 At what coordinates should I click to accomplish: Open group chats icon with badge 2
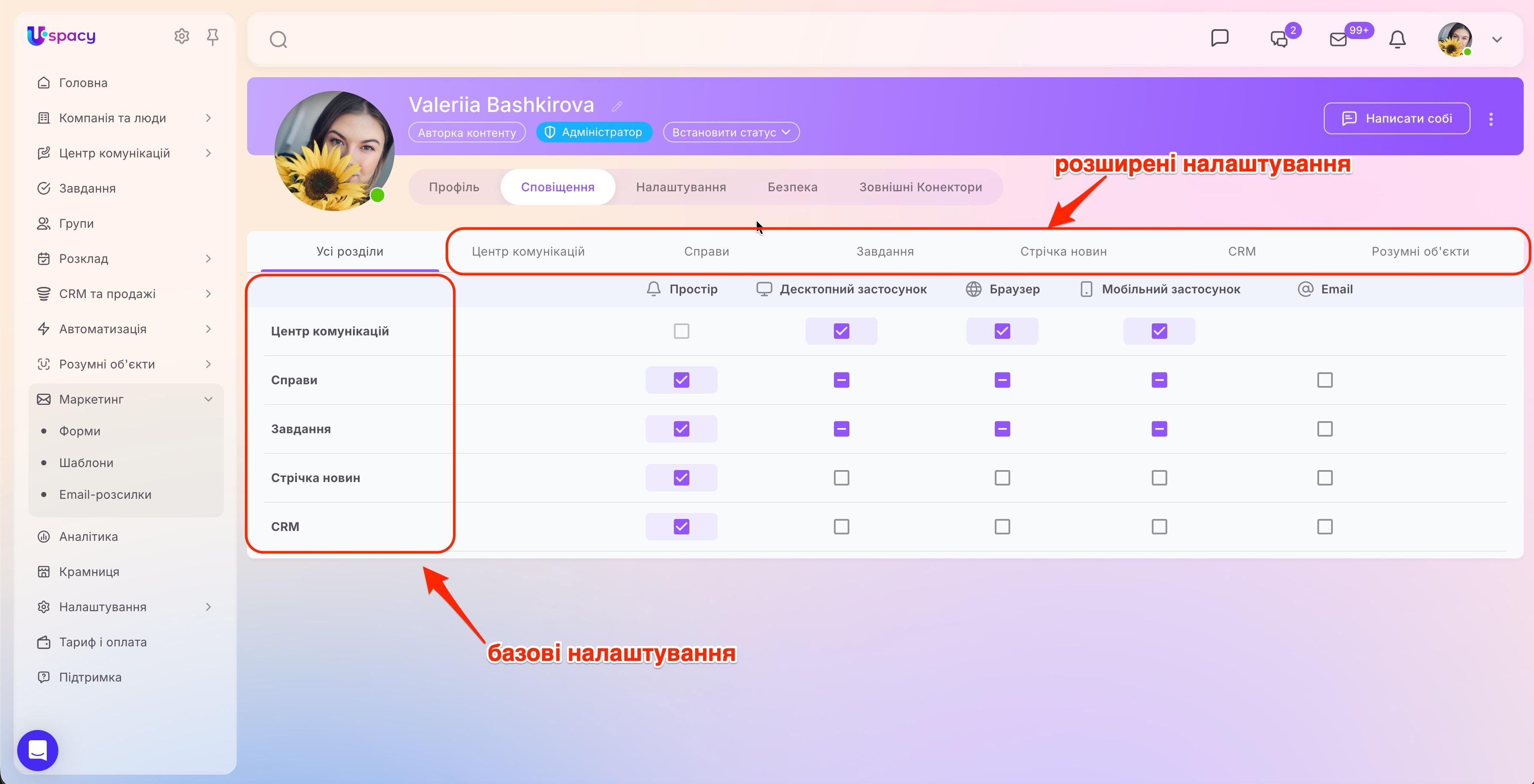[1280, 39]
